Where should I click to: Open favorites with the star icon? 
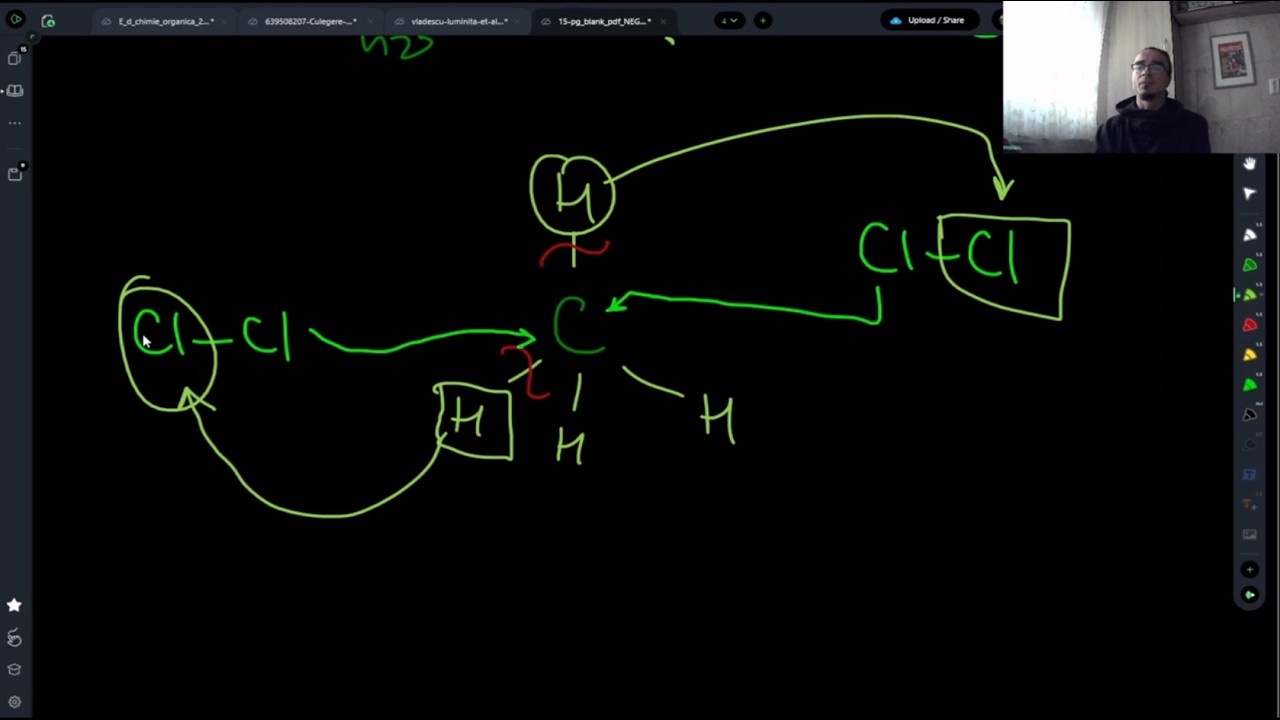[x=14, y=605]
